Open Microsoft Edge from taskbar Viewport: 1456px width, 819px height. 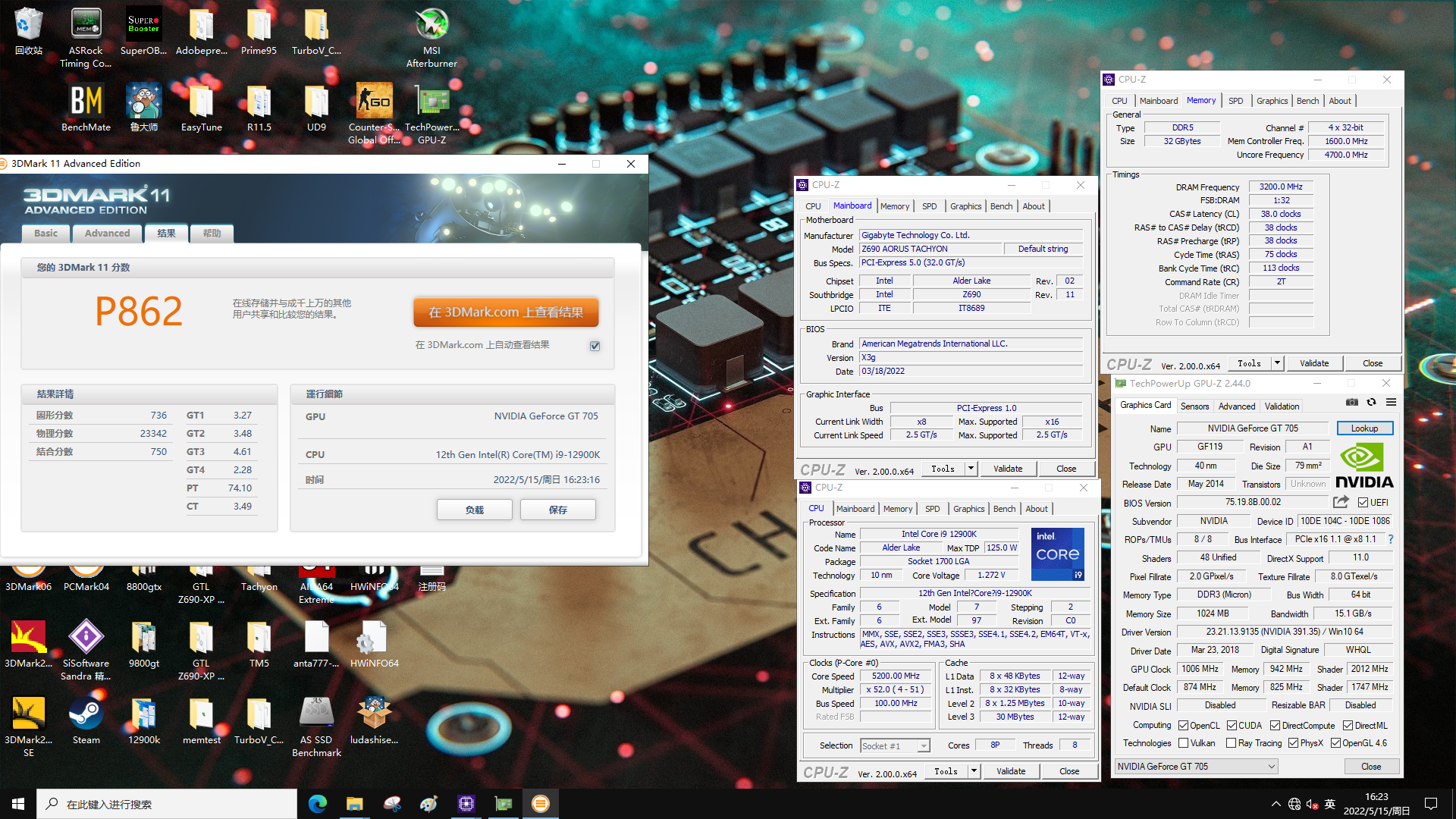pos(317,804)
